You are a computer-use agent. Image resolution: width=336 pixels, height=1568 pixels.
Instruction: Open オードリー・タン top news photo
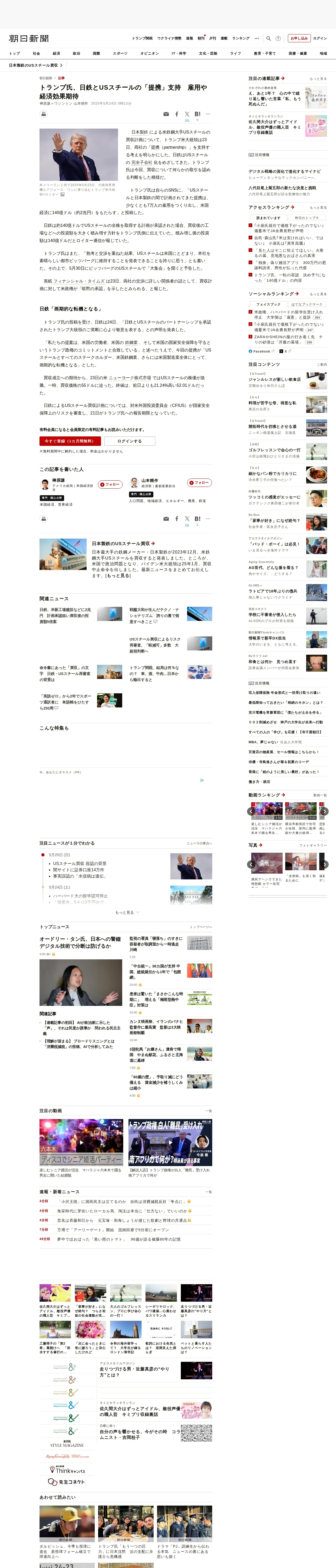(x=81, y=982)
